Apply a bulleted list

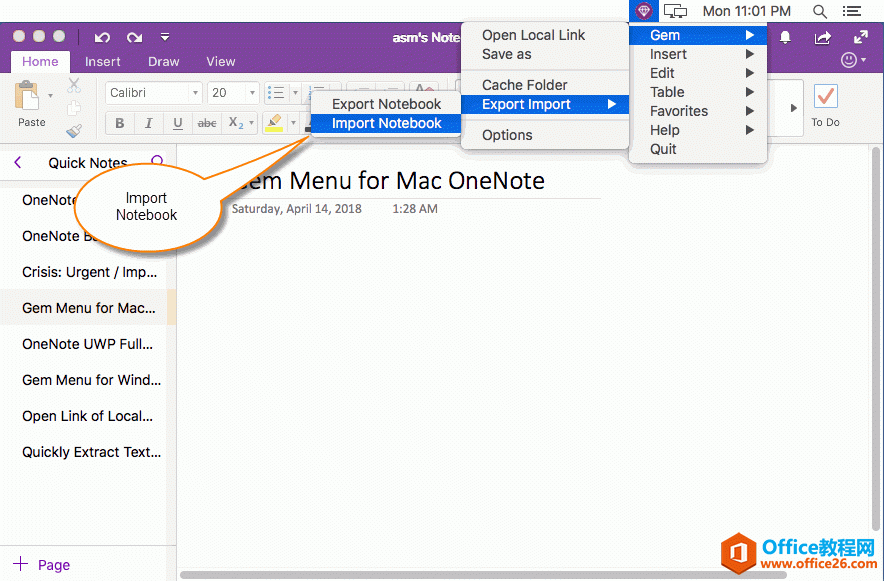click(276, 93)
